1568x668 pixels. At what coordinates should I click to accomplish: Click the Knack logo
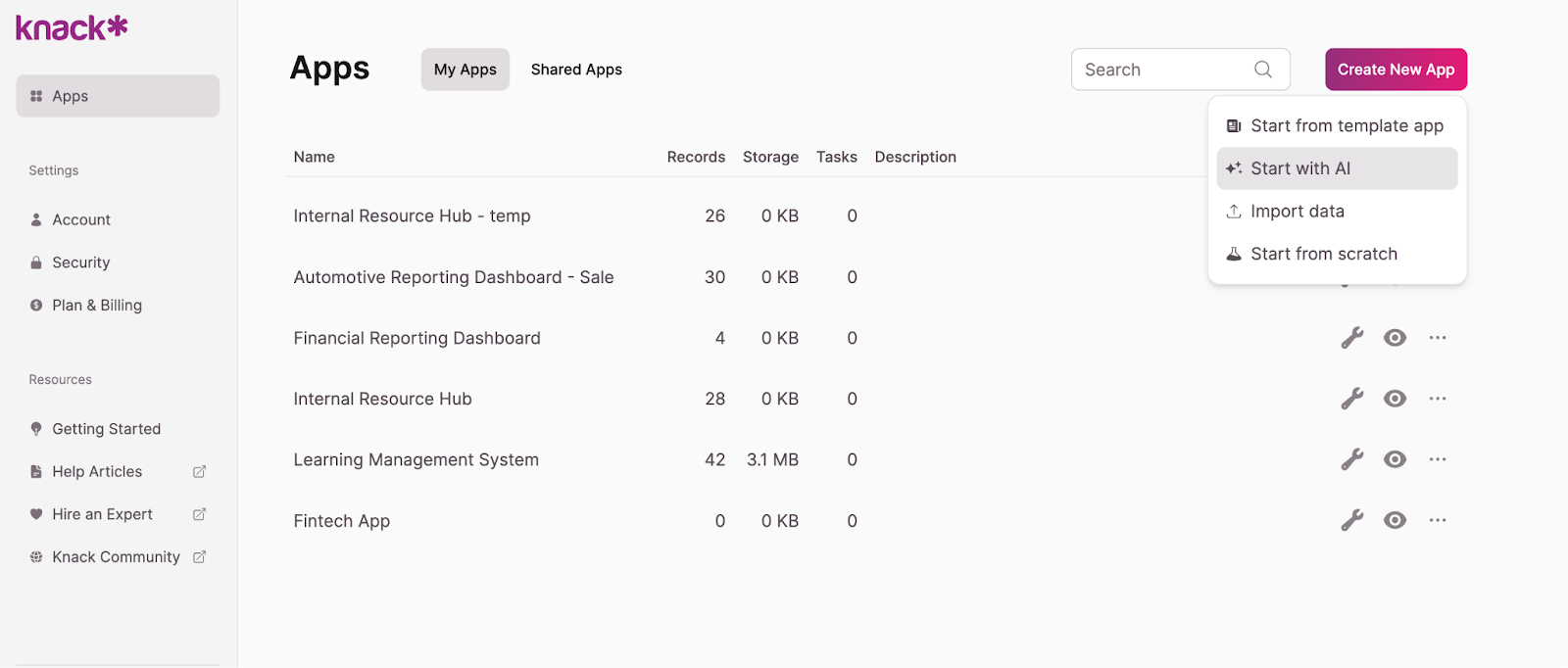(x=72, y=27)
